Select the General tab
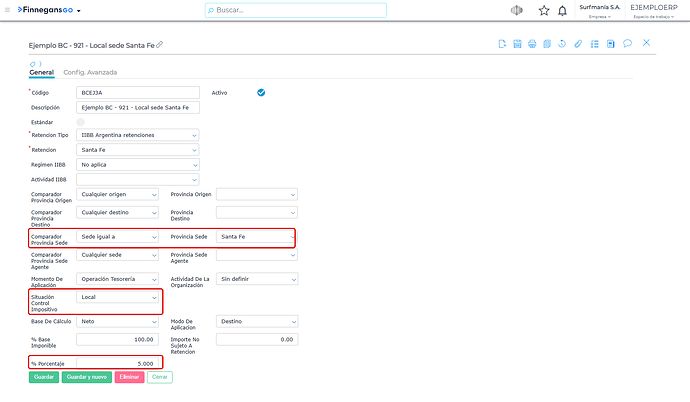 (x=42, y=72)
